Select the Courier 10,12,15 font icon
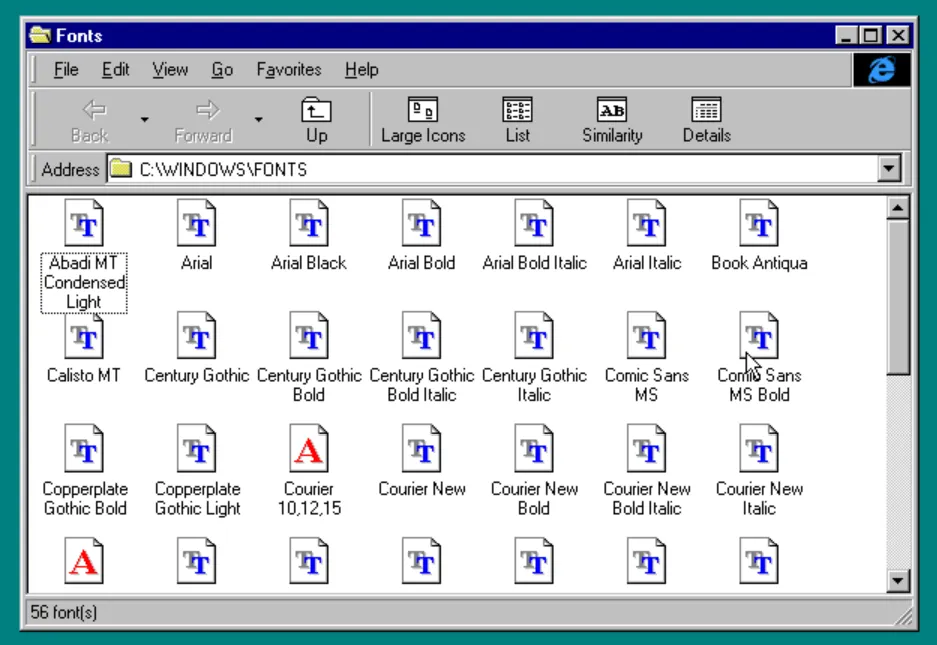The height and width of the screenshot is (645, 937). [308, 449]
